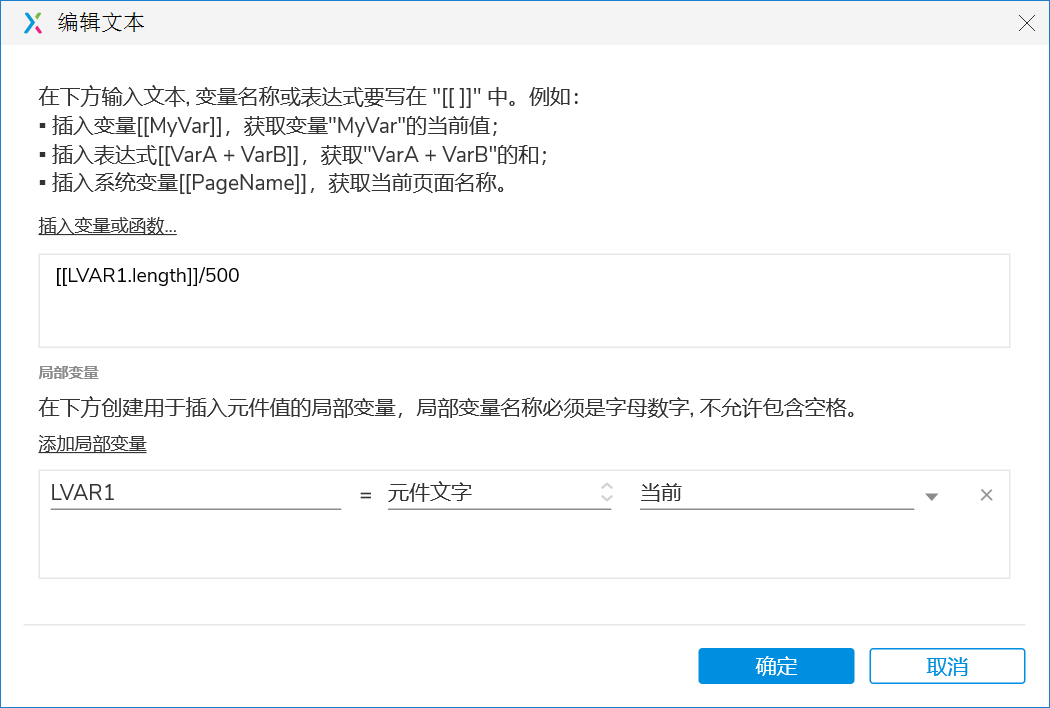Close the 编辑文本 dialog window

(x=1026, y=23)
